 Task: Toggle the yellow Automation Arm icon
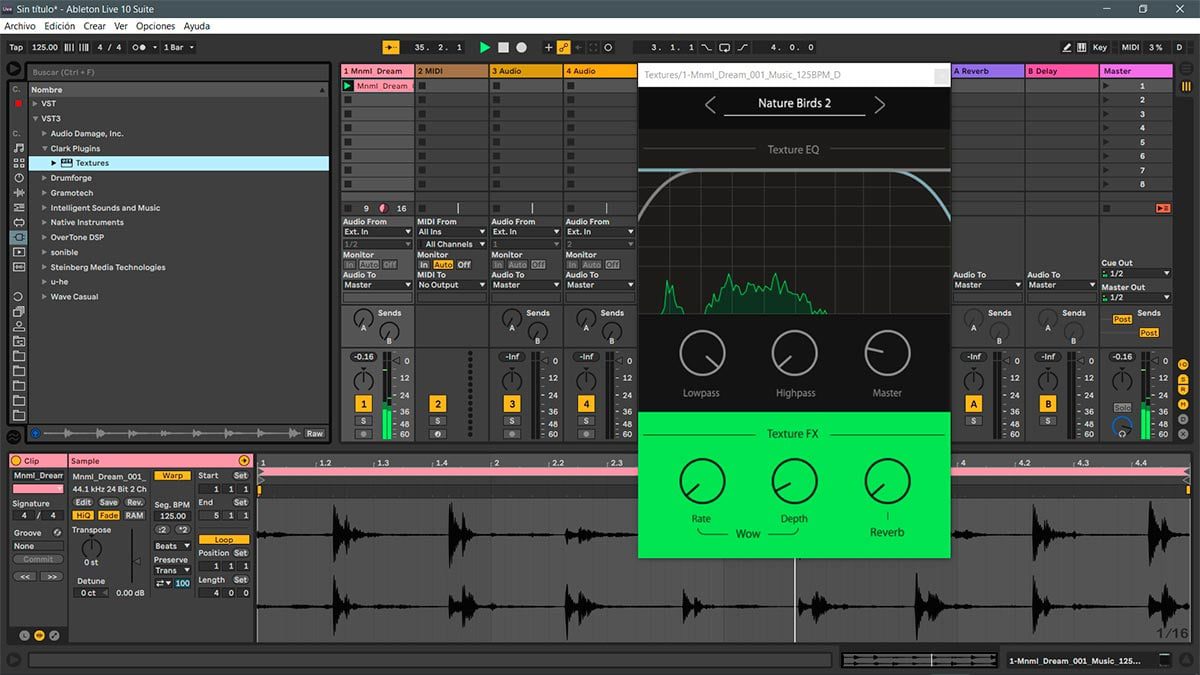click(x=563, y=47)
